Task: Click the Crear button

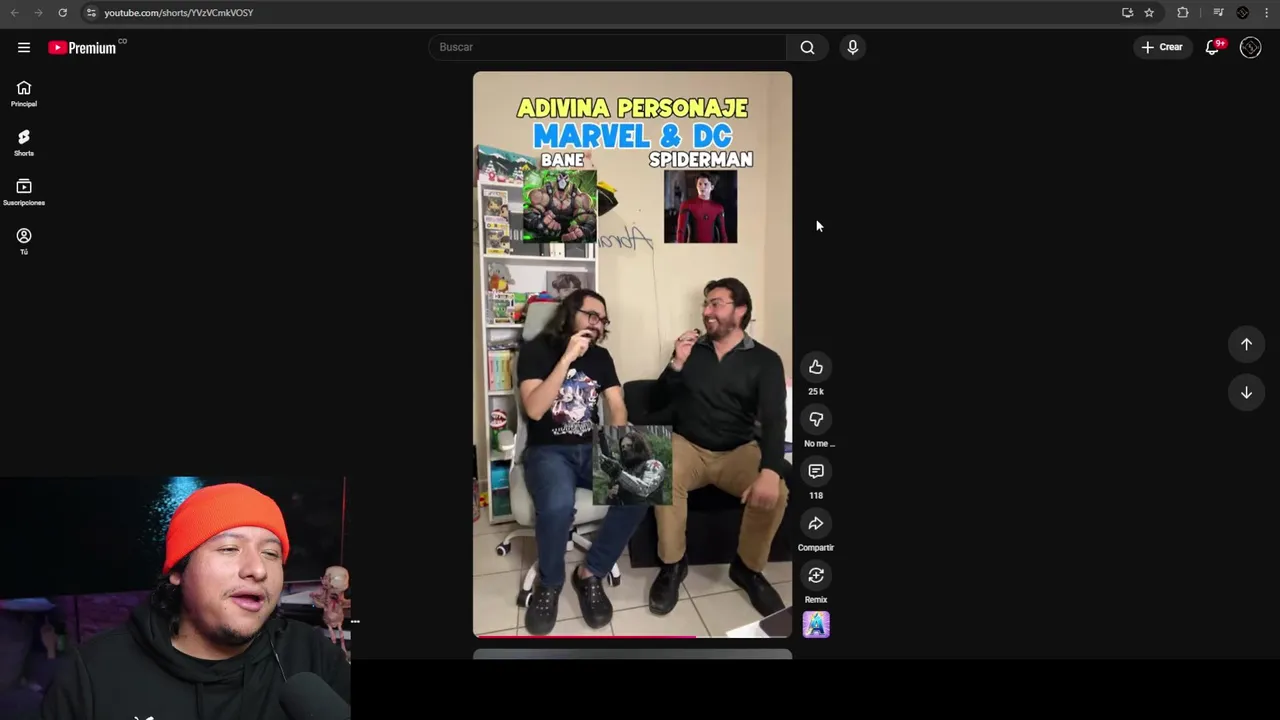Action: click(1162, 47)
